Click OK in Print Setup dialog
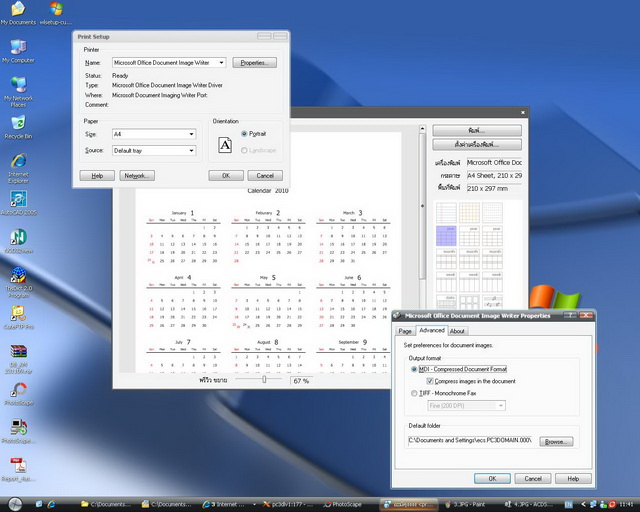Image resolution: width=640 pixels, height=512 pixels. pyautogui.click(x=226, y=176)
